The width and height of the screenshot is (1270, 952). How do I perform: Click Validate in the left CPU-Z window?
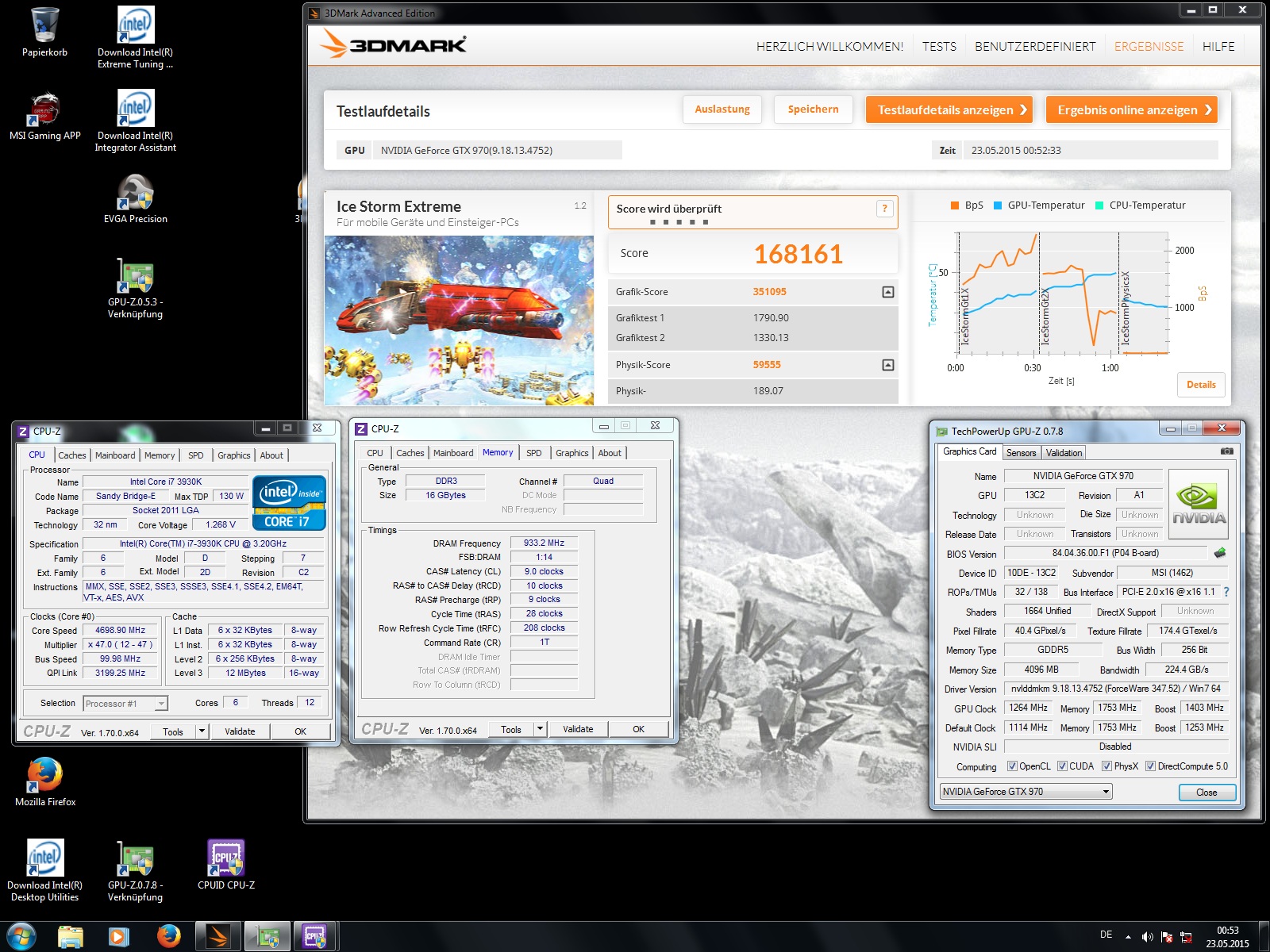240,731
